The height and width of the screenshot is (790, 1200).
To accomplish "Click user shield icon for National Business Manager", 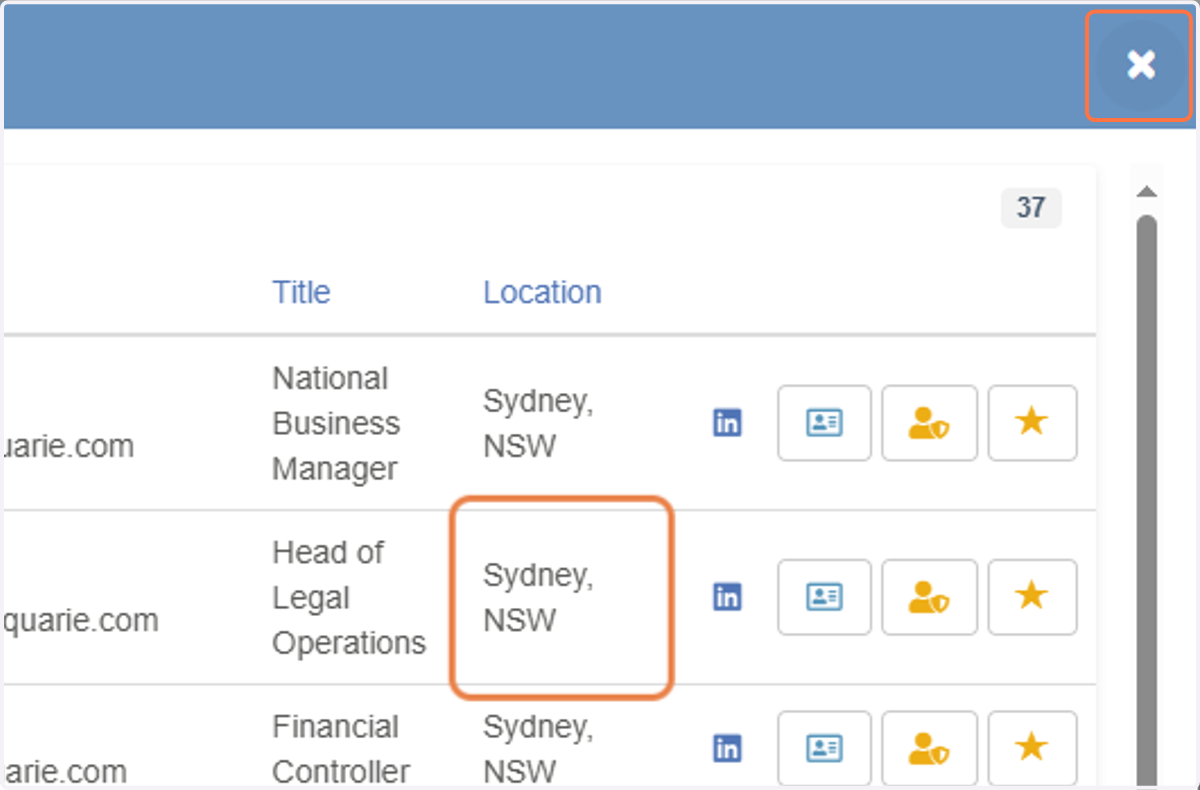I will [929, 423].
